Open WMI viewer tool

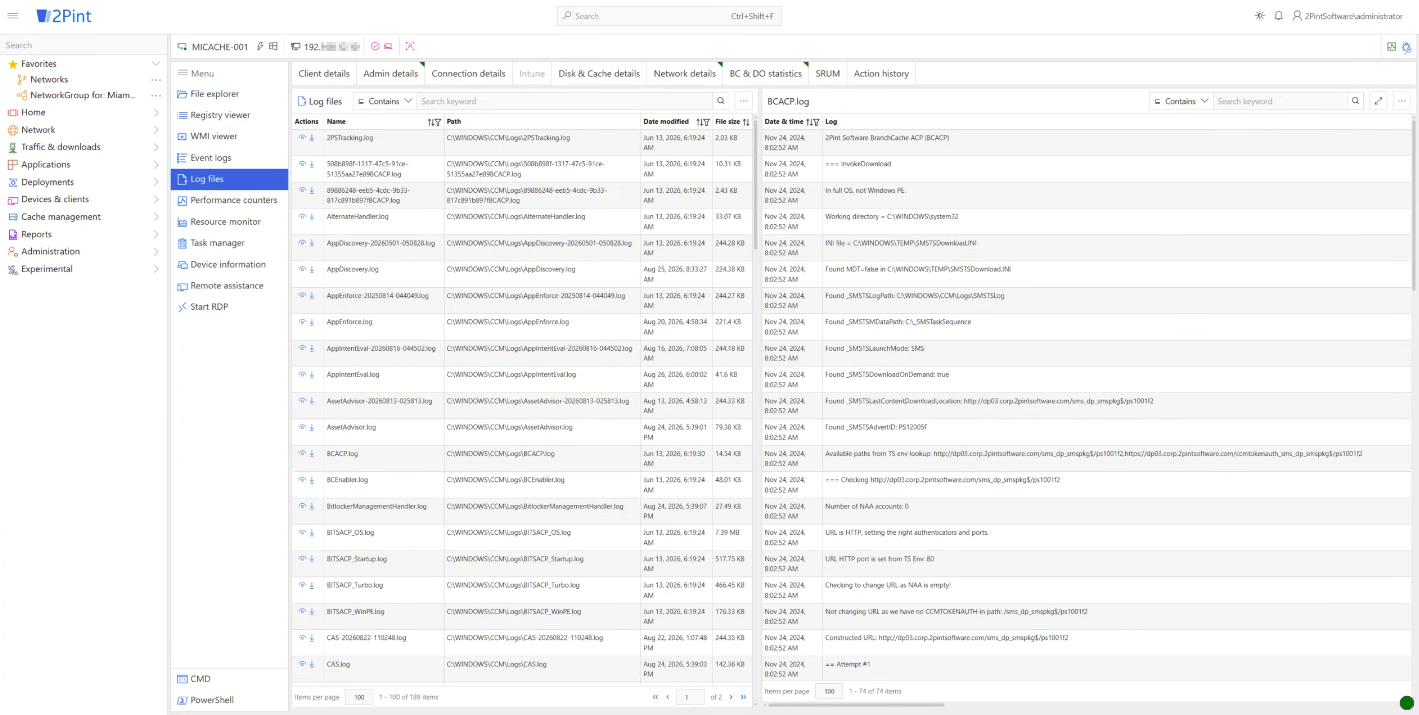pos(229,136)
